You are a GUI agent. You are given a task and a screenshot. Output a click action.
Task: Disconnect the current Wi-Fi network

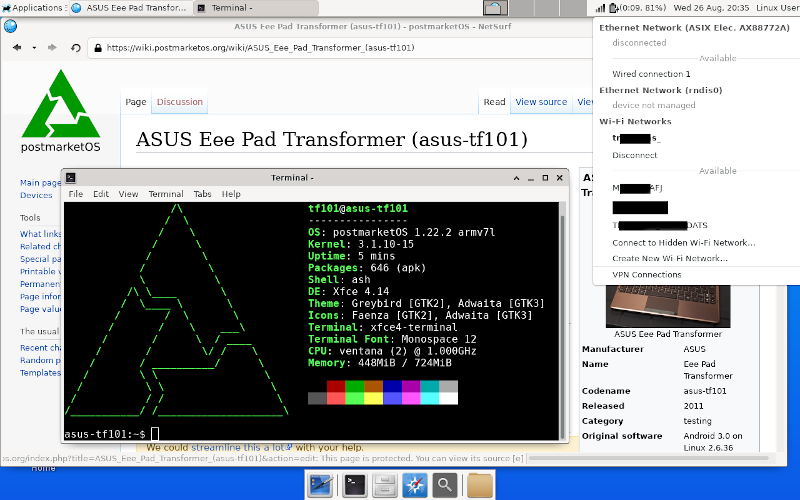point(635,155)
